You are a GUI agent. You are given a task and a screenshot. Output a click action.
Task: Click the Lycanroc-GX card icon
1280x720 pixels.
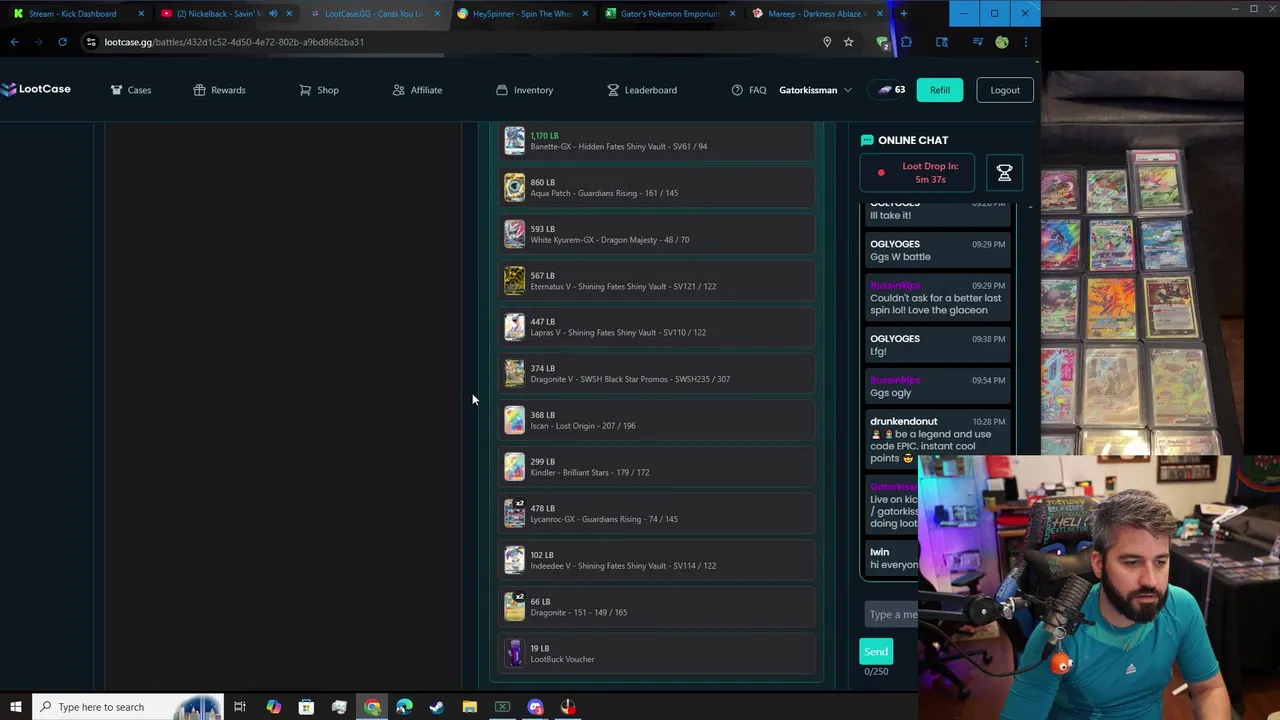click(514, 513)
